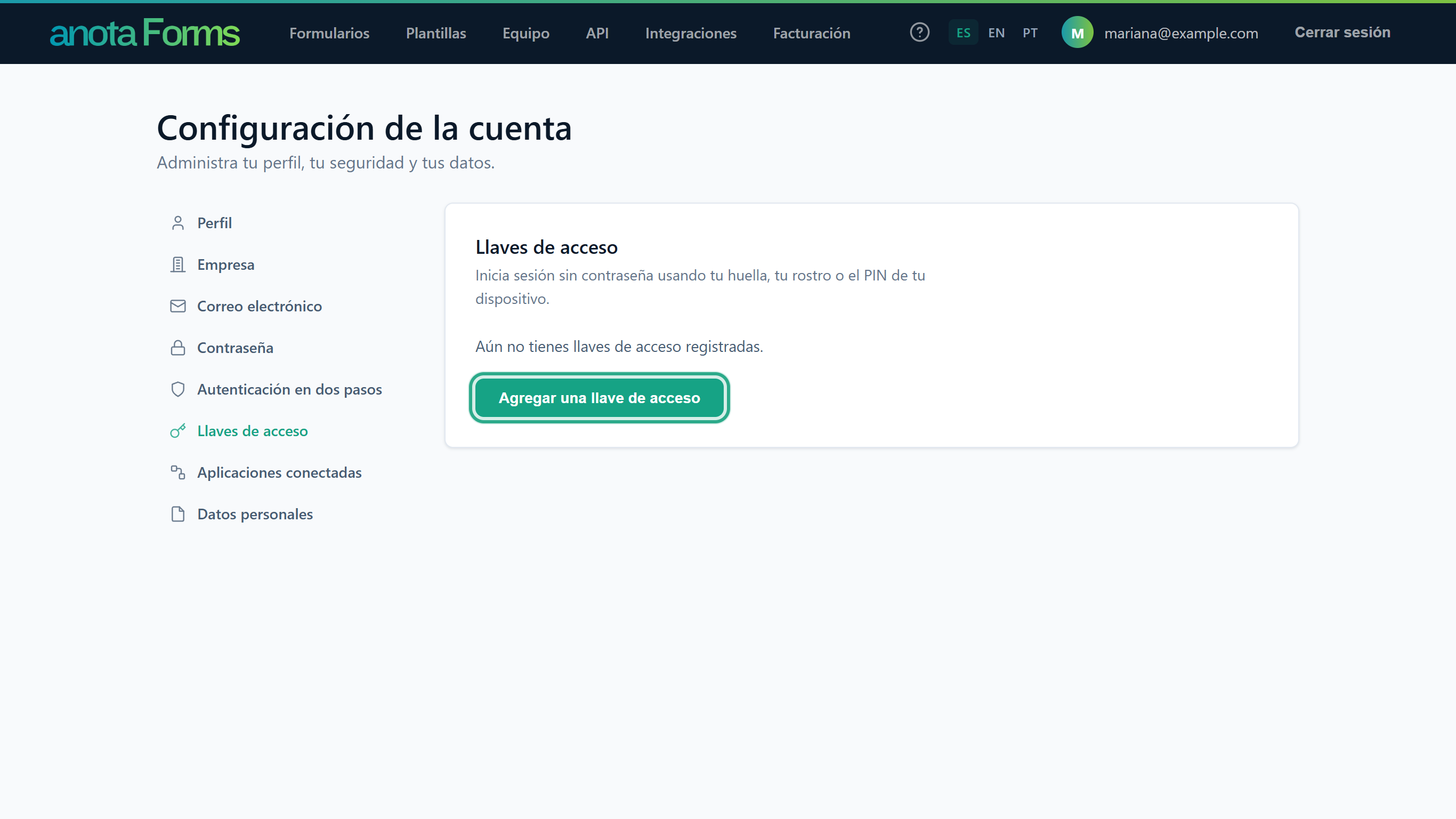This screenshot has height=819, width=1456.
Task: Click the Datos personales file icon
Action: pyautogui.click(x=178, y=514)
